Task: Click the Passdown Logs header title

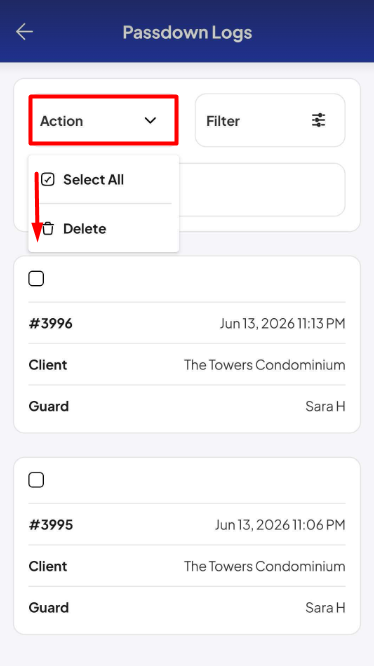Action: (187, 32)
